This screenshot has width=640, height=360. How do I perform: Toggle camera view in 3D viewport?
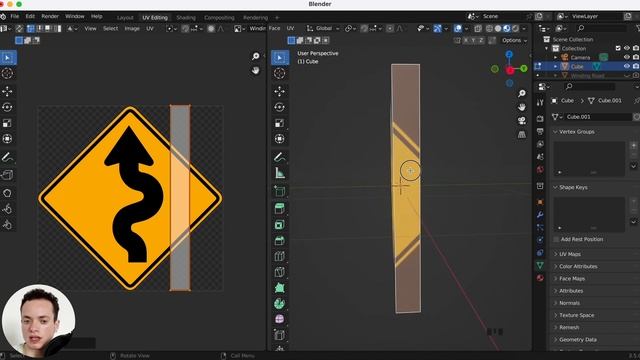[522, 121]
